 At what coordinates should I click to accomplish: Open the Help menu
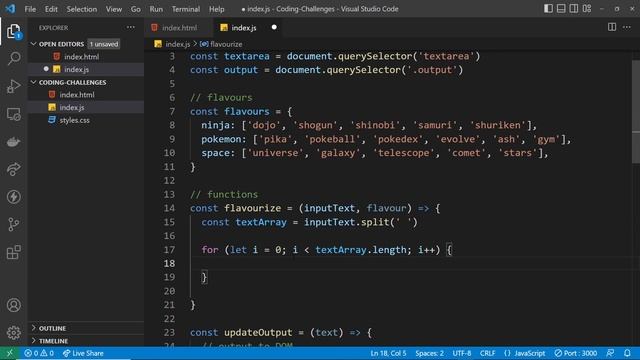[217, 9]
